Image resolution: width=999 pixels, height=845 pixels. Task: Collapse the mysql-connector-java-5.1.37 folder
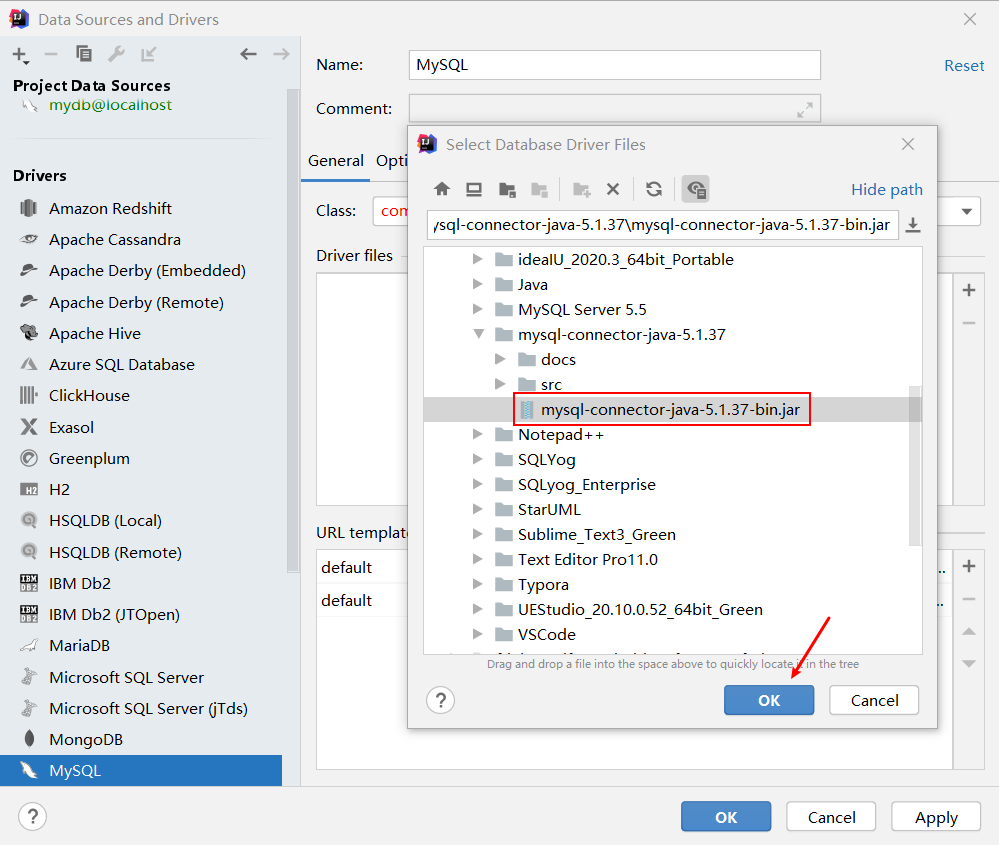pyautogui.click(x=478, y=334)
